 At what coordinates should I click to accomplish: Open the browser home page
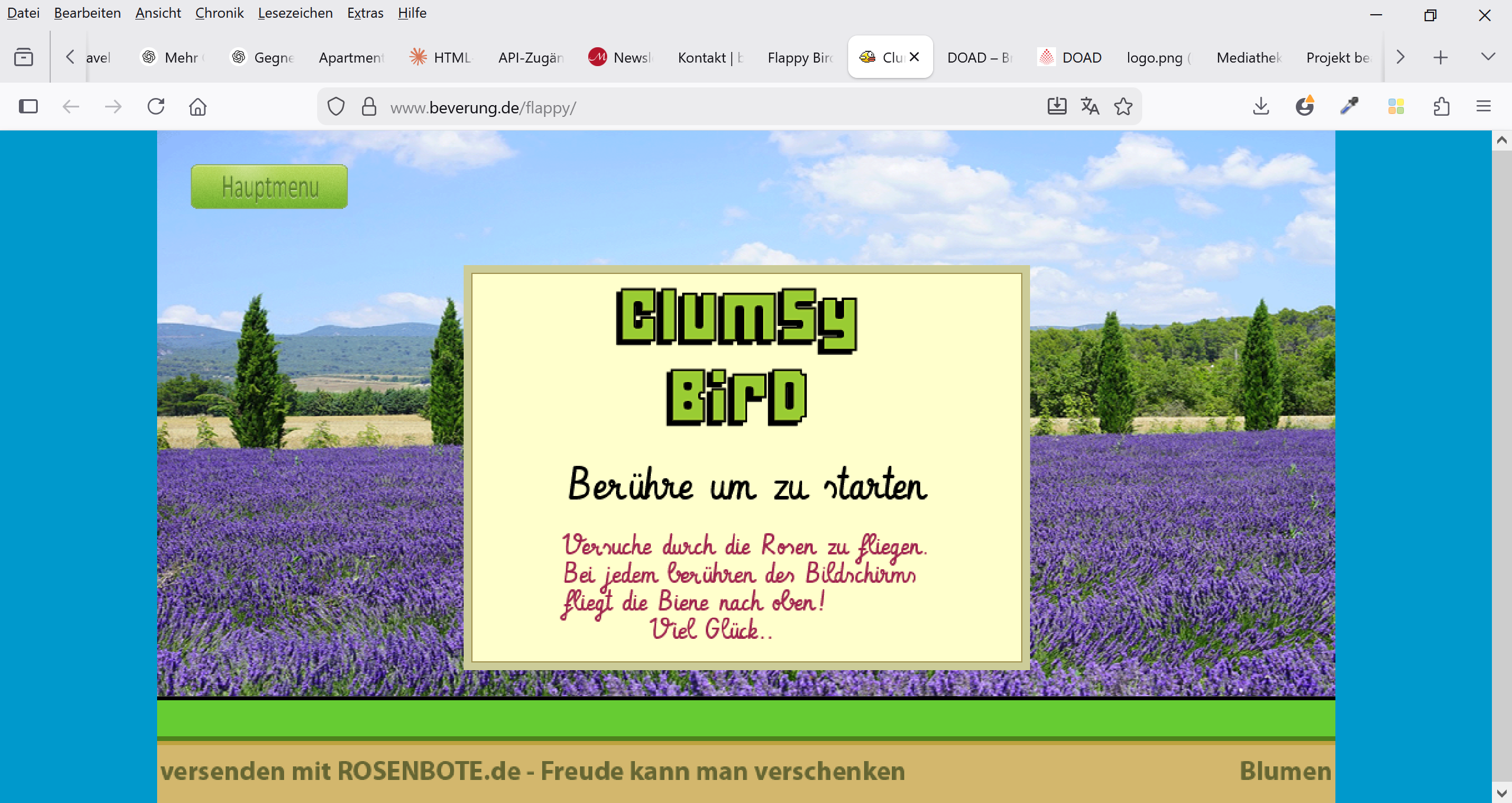point(198,107)
